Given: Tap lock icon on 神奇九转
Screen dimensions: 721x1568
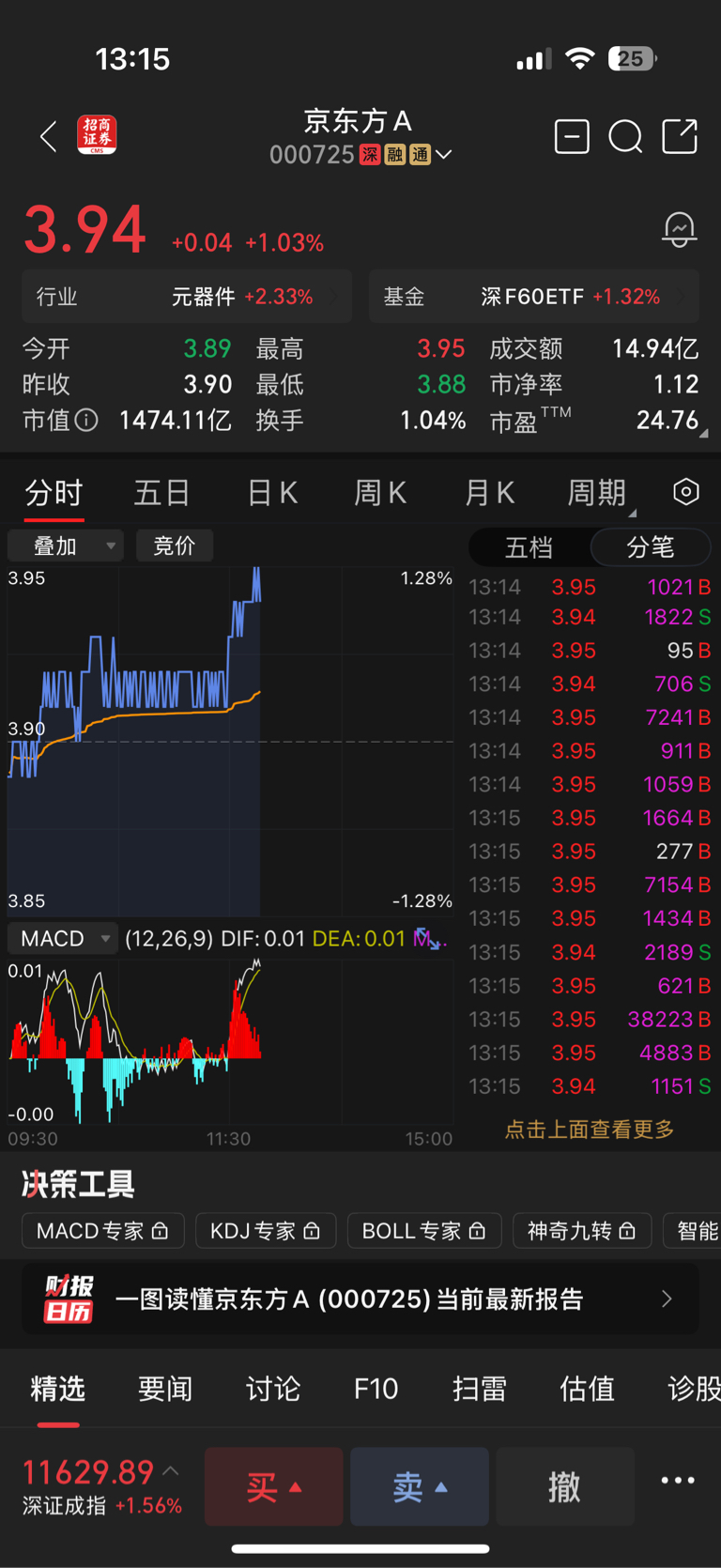Looking at the screenshot, I should (628, 1230).
